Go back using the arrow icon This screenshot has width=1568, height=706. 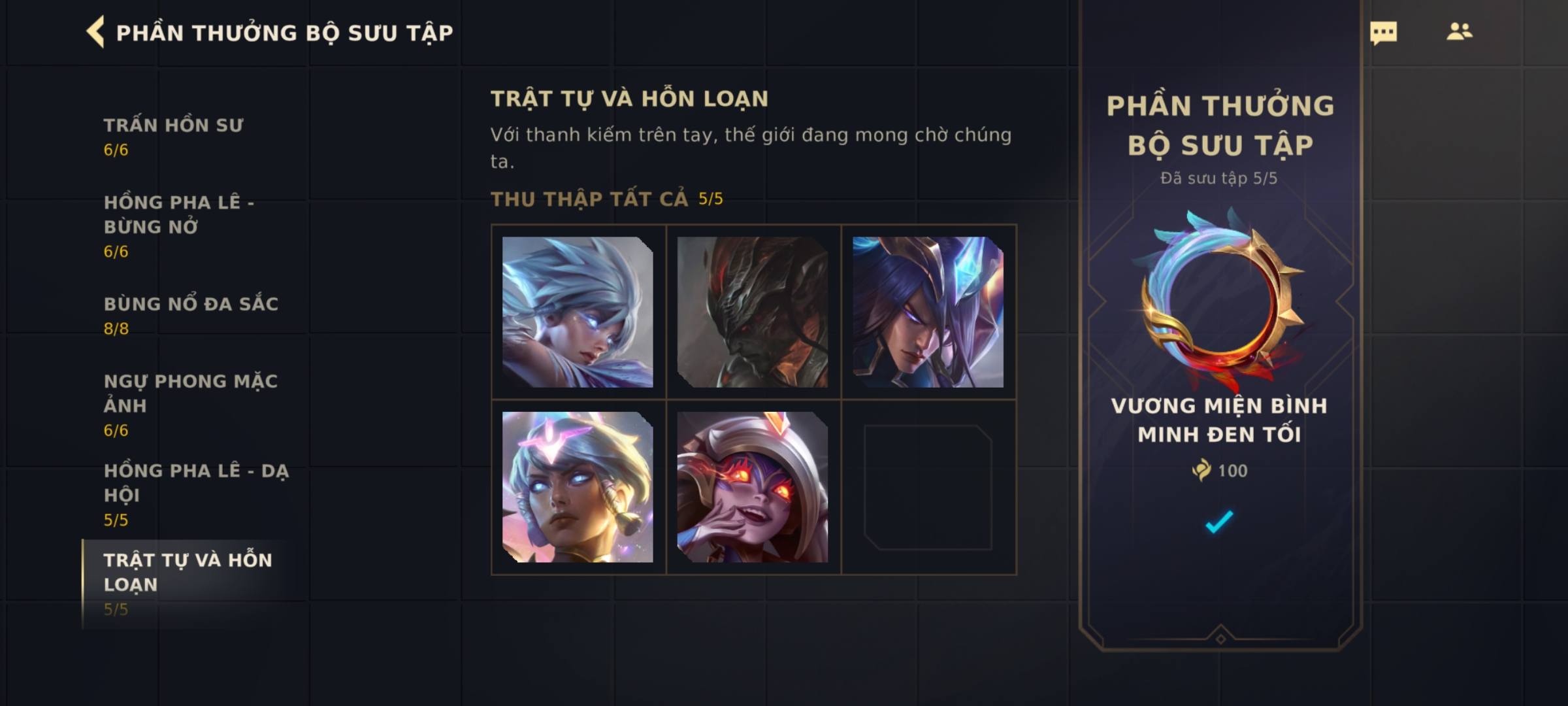(x=95, y=32)
